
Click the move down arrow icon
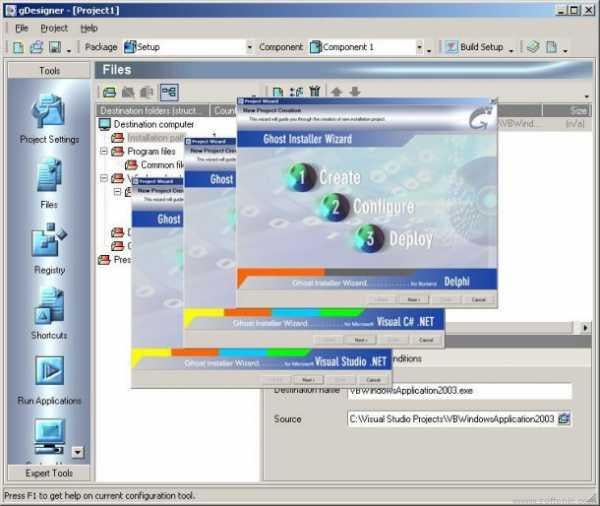coord(355,91)
